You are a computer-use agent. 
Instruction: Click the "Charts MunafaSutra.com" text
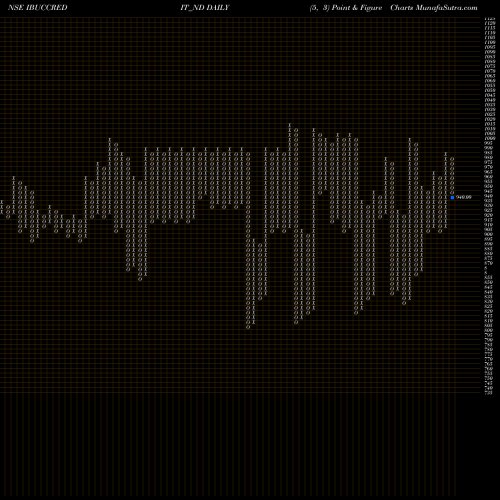pos(434,8)
